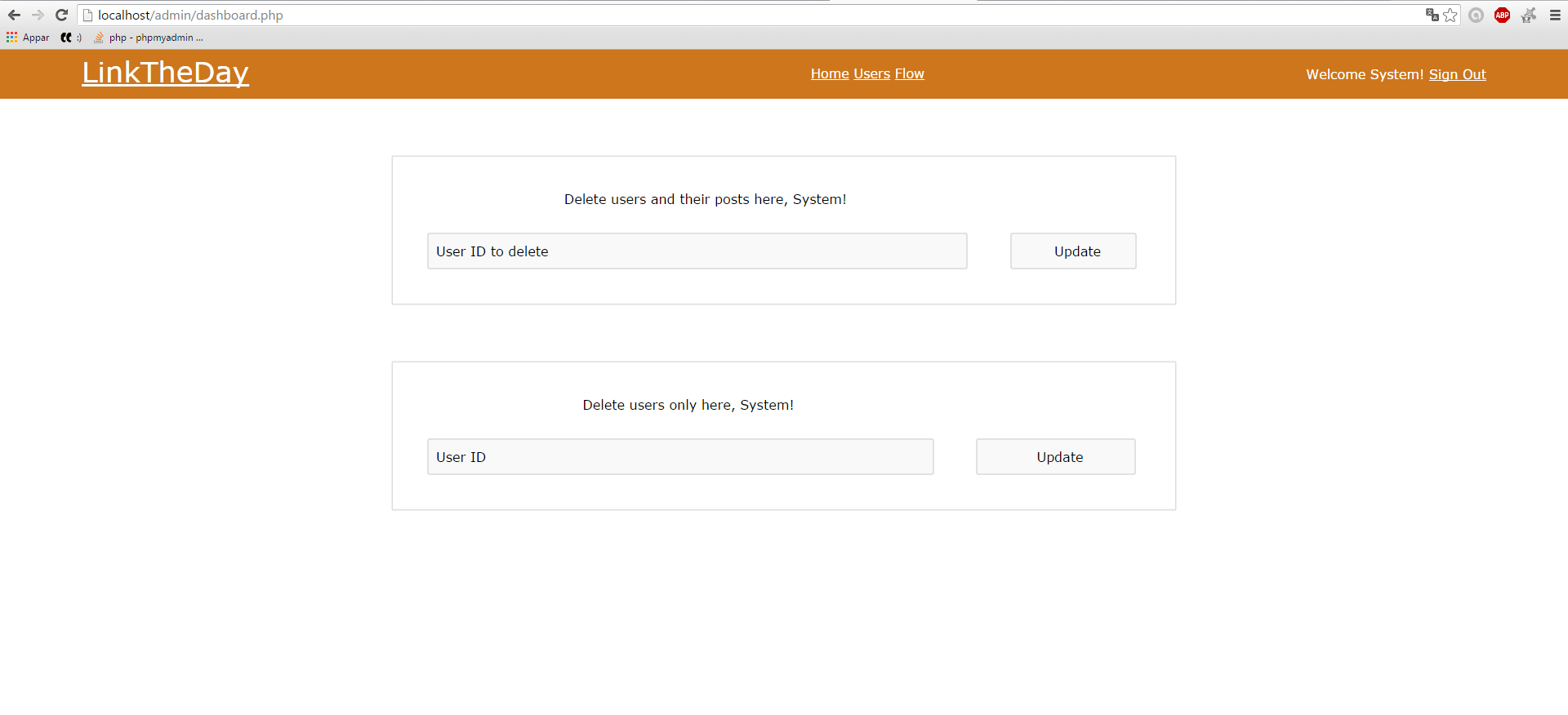
Task: Reload the page with the refresh icon
Action: tap(61, 15)
